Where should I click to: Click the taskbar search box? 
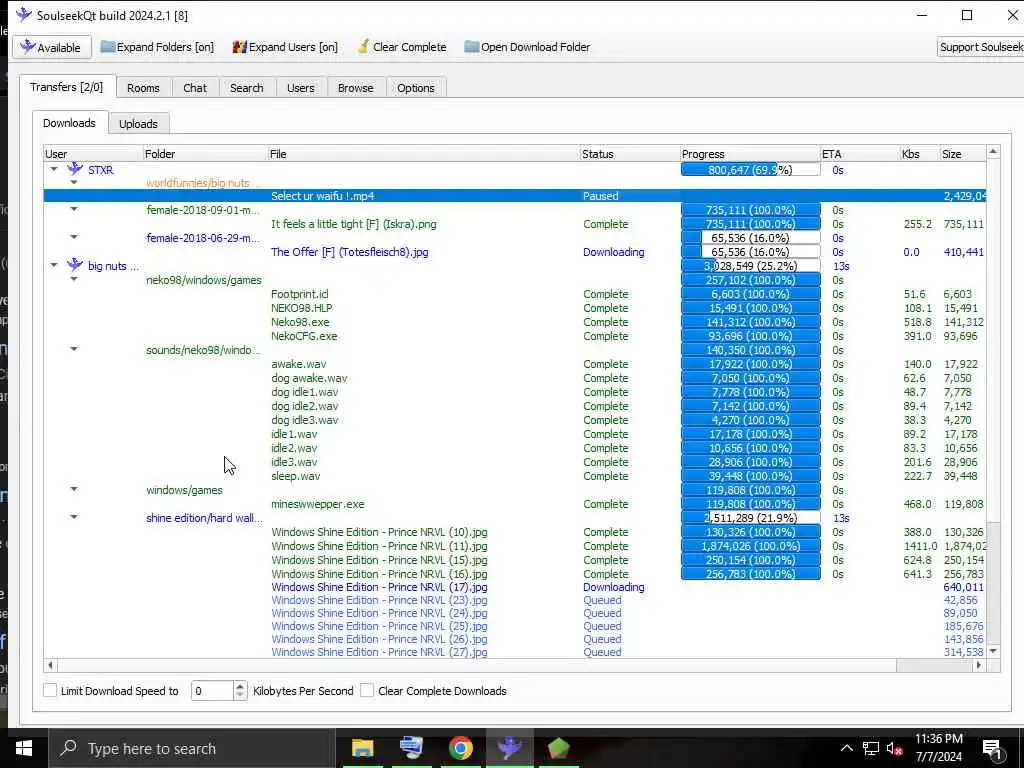[x=191, y=748]
